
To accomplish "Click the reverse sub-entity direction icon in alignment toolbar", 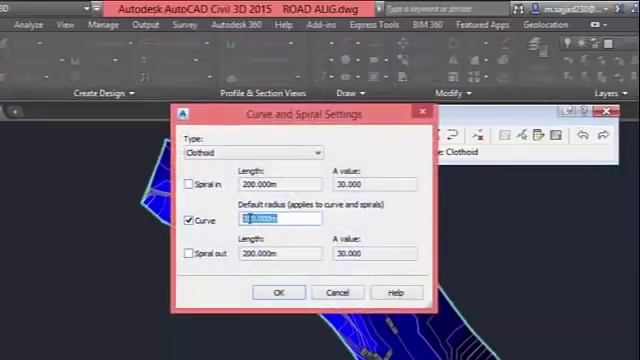I will [452, 135].
